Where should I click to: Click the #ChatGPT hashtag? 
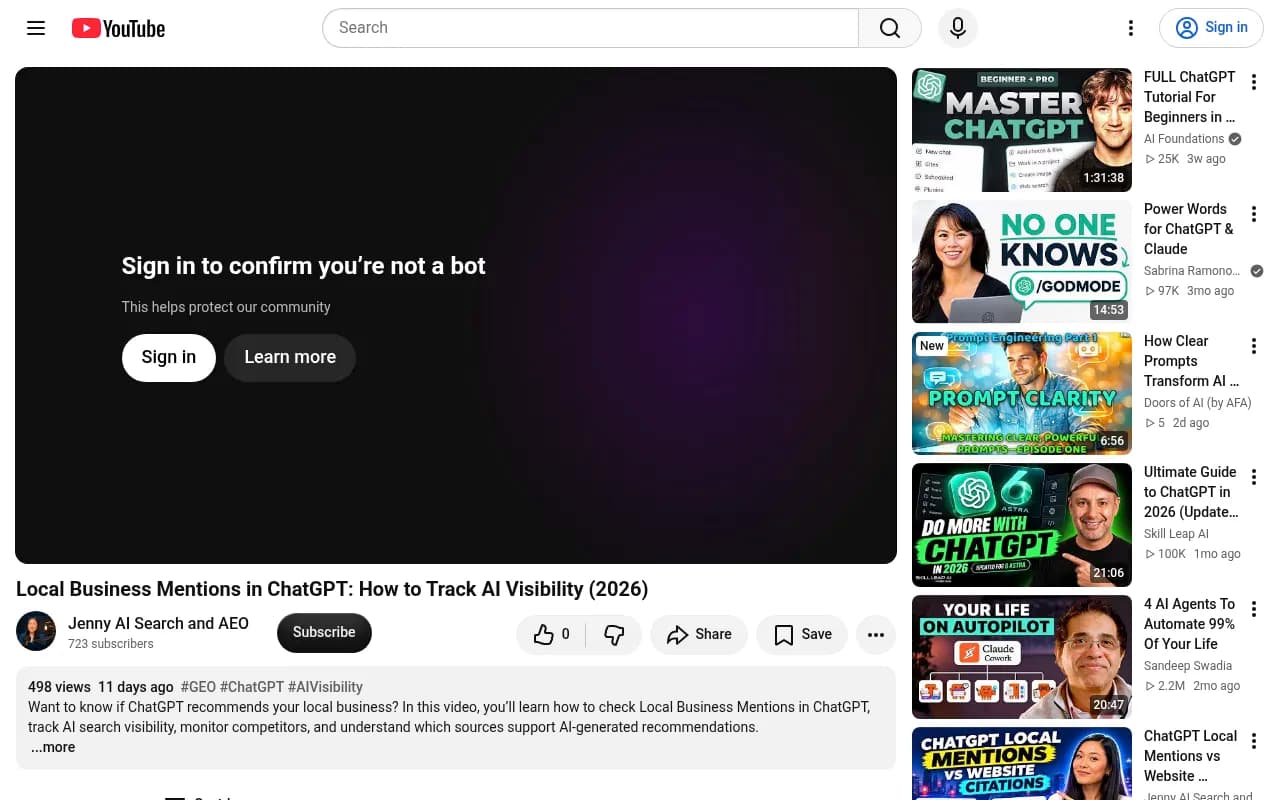tap(252, 687)
